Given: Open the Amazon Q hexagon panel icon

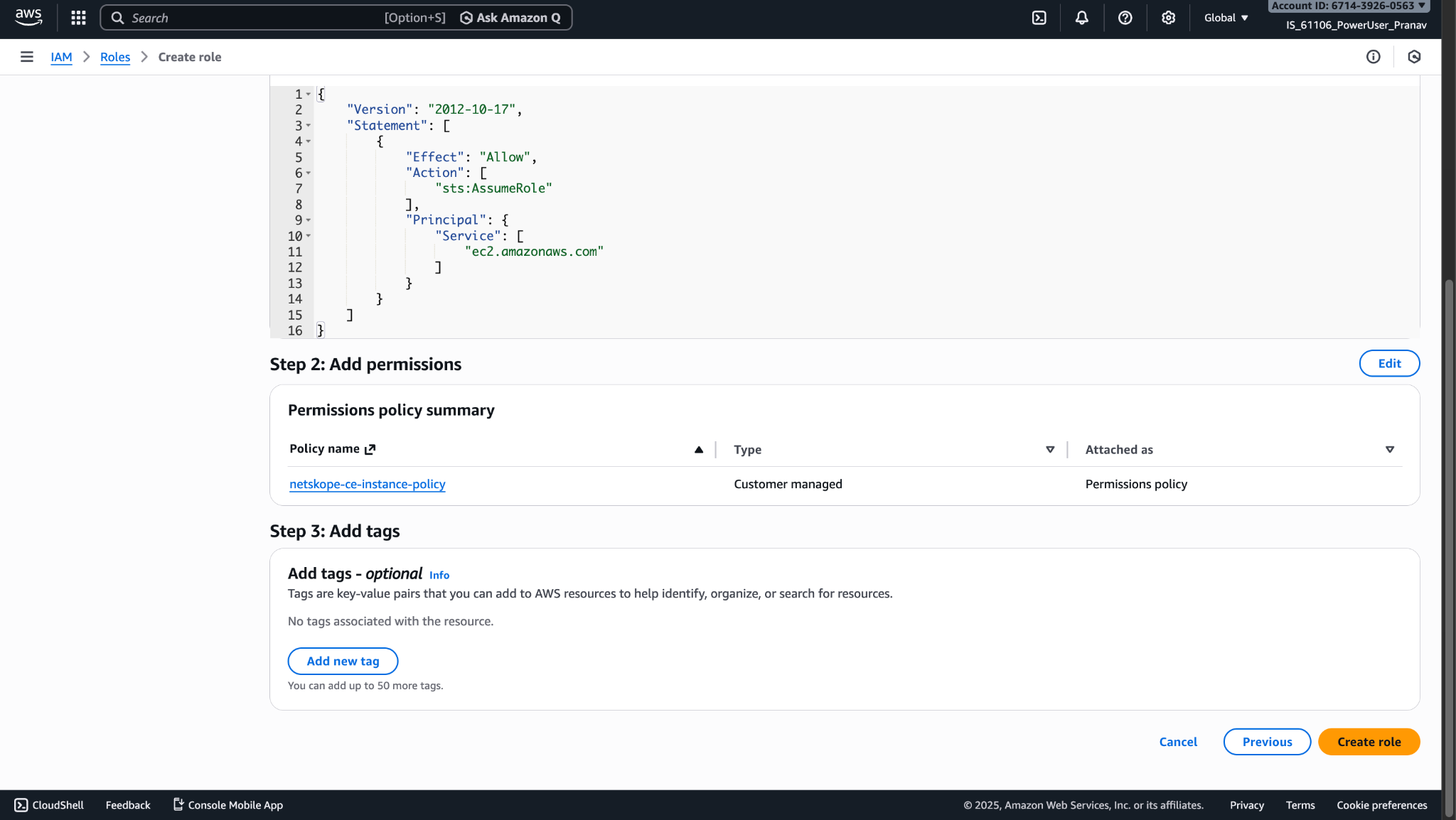Looking at the screenshot, I should point(1414,57).
